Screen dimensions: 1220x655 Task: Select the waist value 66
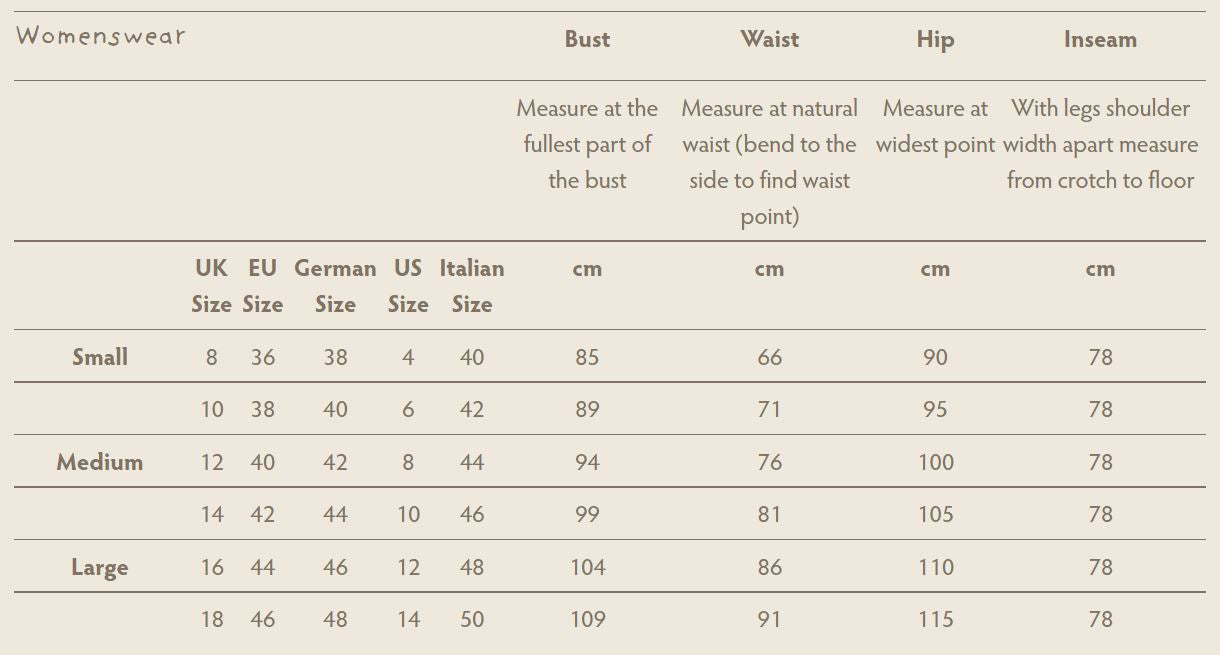point(769,357)
